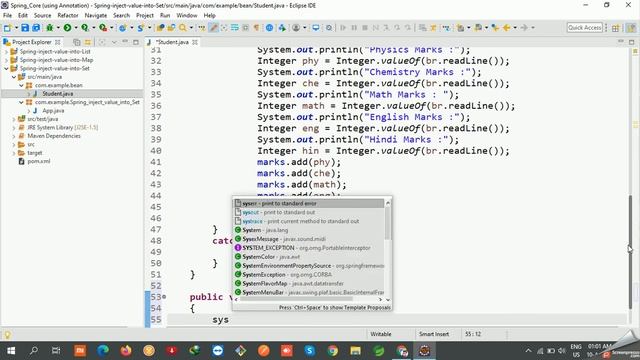Open Chrome from the taskbar
This screenshot has width=640, height=360.
coord(333,351)
